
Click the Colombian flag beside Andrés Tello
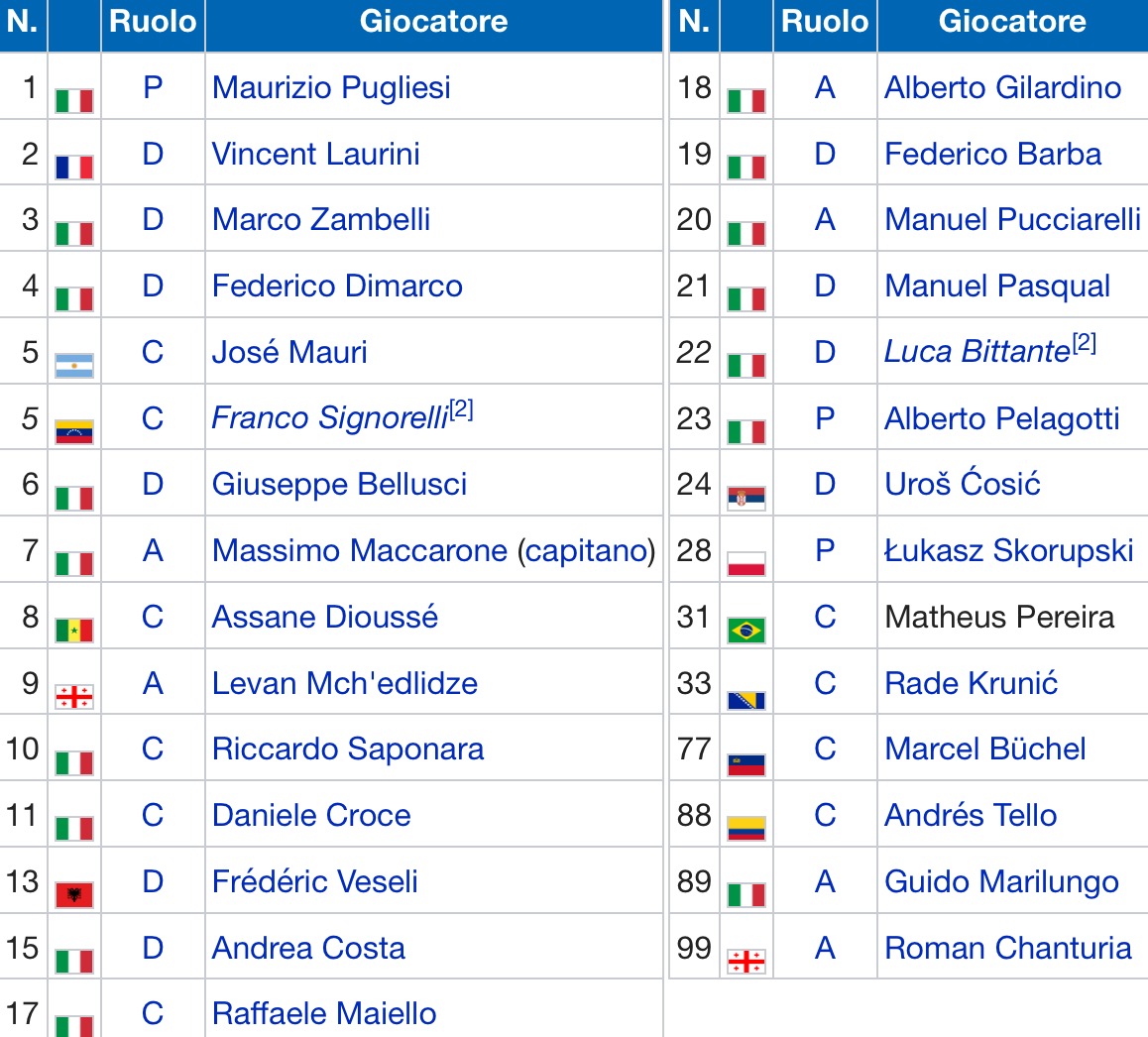[x=746, y=828]
